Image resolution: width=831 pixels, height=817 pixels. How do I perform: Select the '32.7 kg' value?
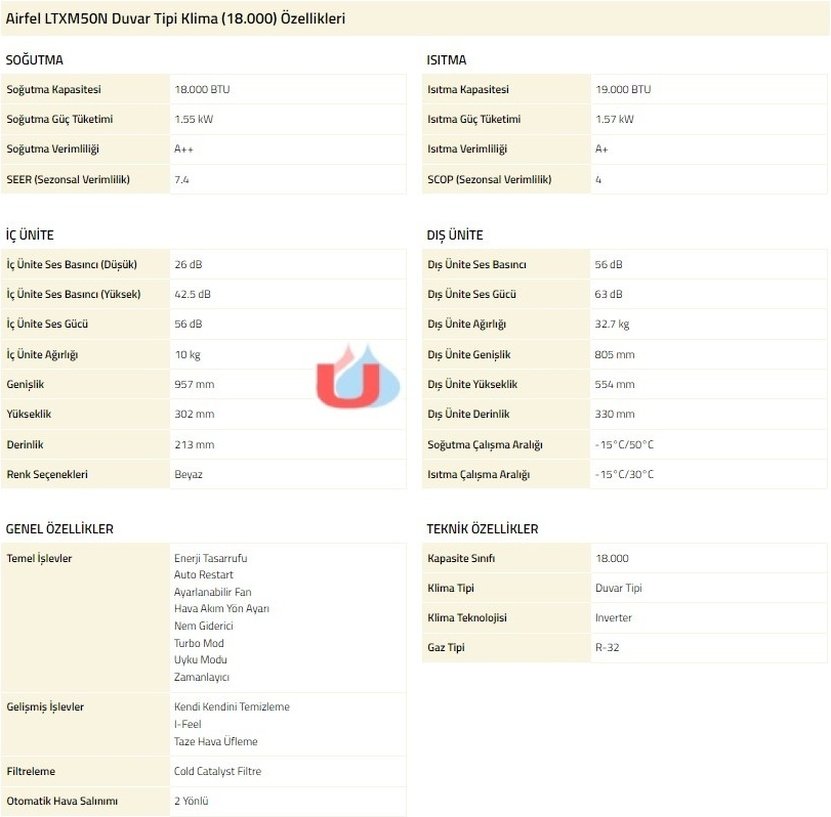[x=612, y=324]
